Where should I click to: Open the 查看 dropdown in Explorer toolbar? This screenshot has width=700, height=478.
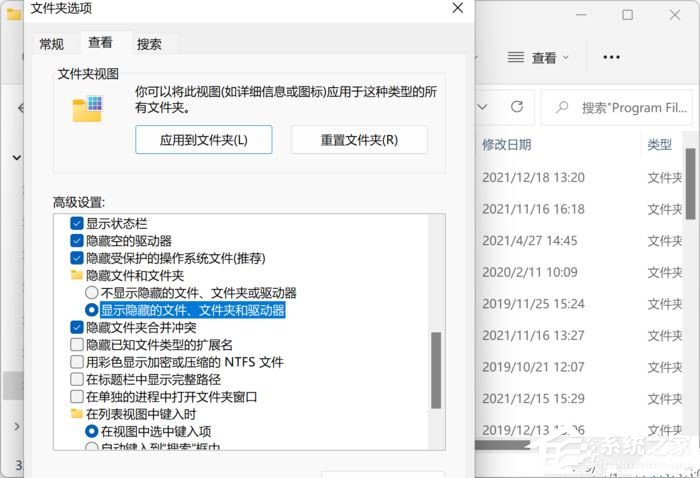click(538, 58)
